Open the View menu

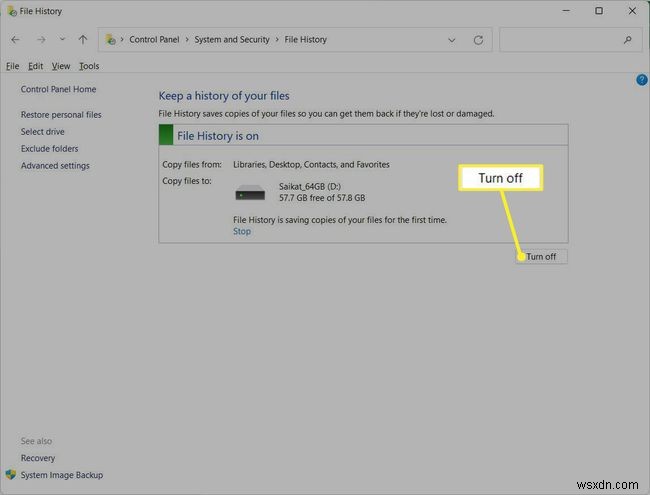coord(61,66)
